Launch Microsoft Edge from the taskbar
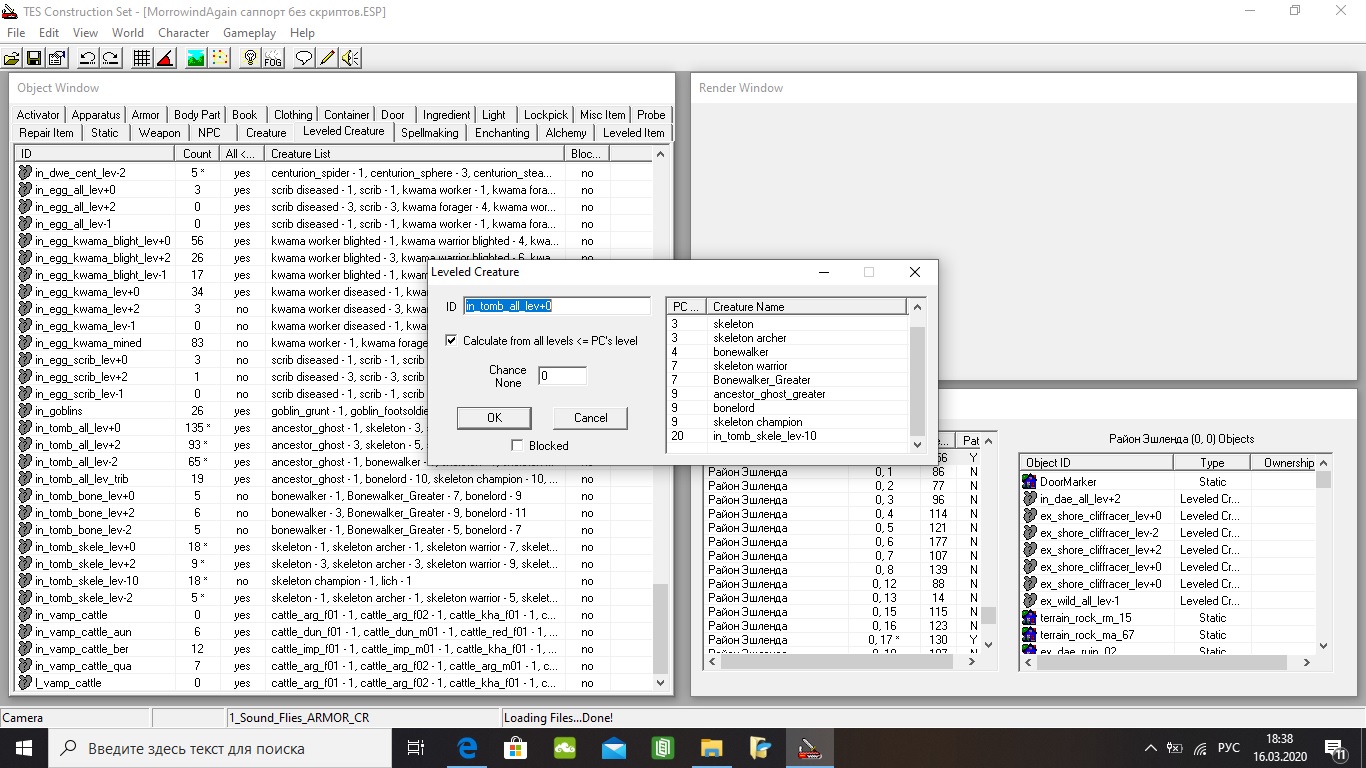Image resolution: width=1366 pixels, height=768 pixels. pyautogui.click(x=467, y=748)
